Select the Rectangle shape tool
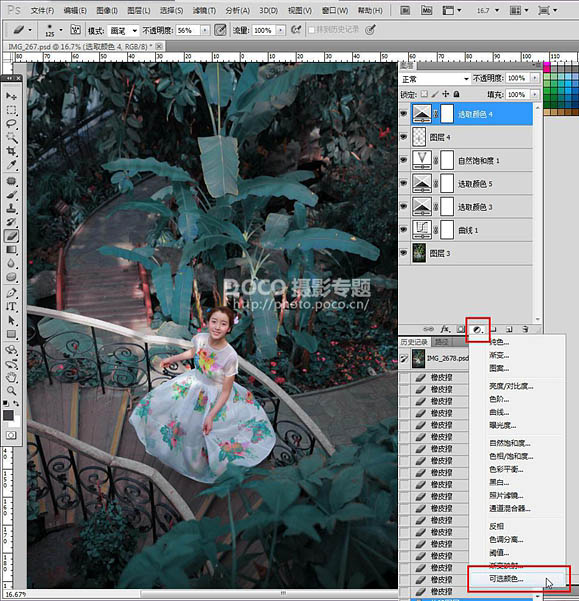The width and height of the screenshot is (579, 601). [11, 334]
